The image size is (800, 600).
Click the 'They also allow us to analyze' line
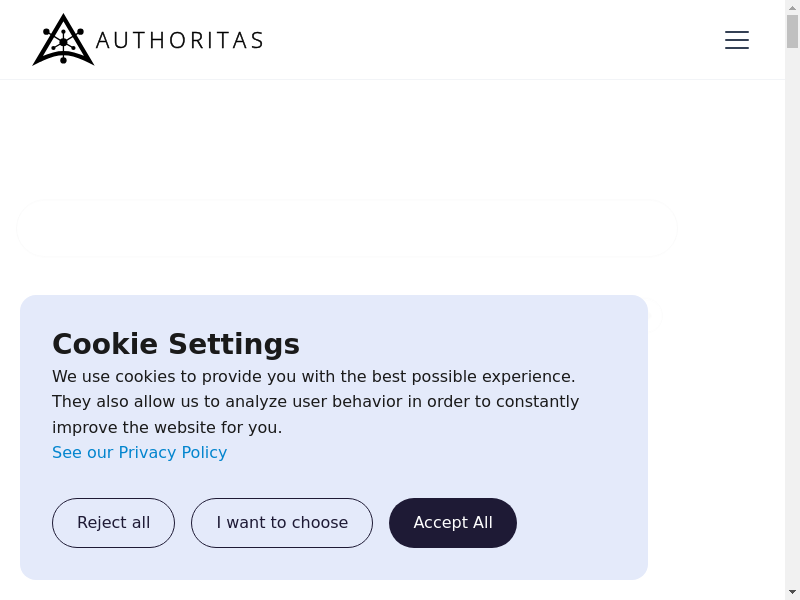315,401
